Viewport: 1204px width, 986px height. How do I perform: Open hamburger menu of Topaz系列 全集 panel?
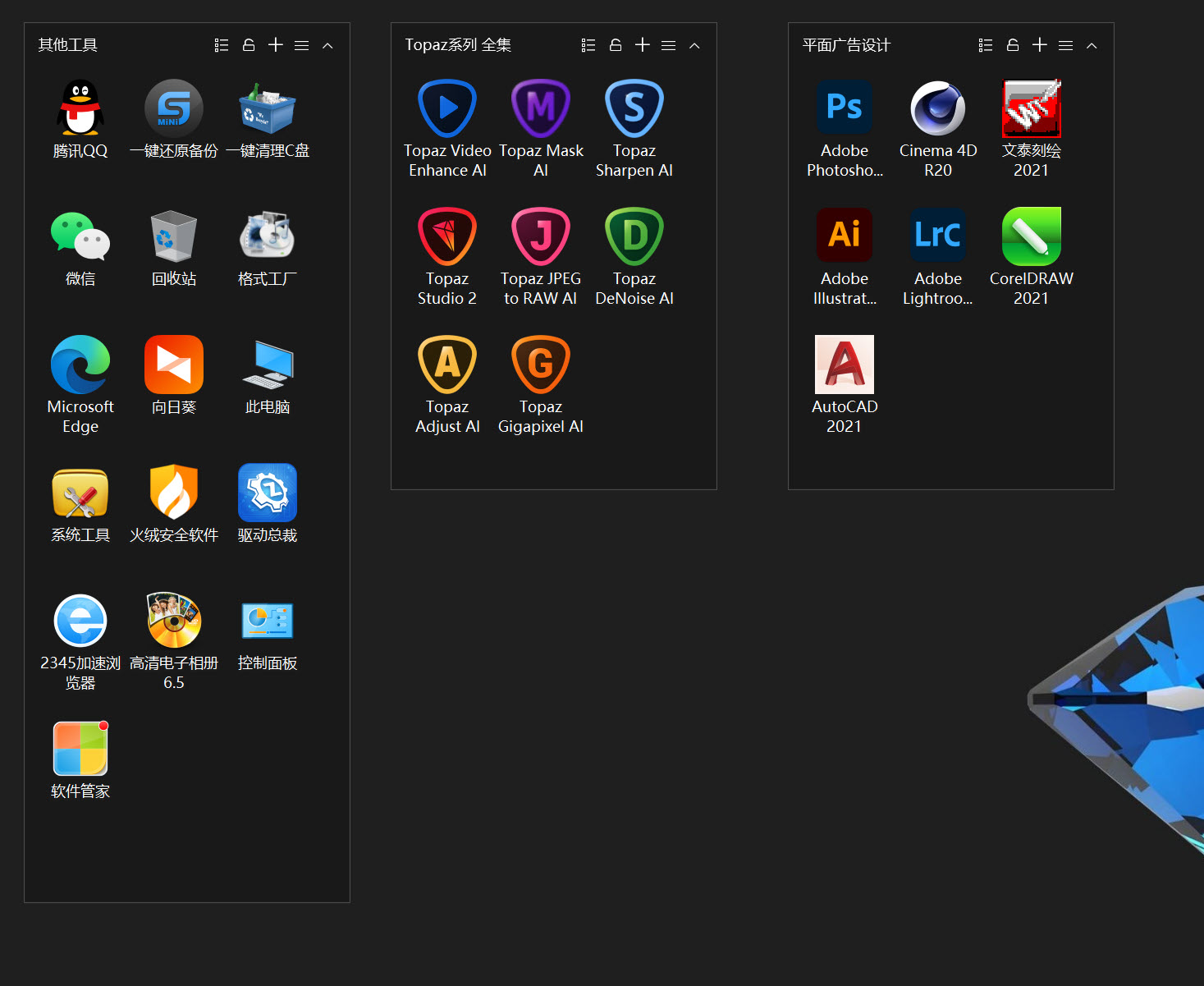669,45
